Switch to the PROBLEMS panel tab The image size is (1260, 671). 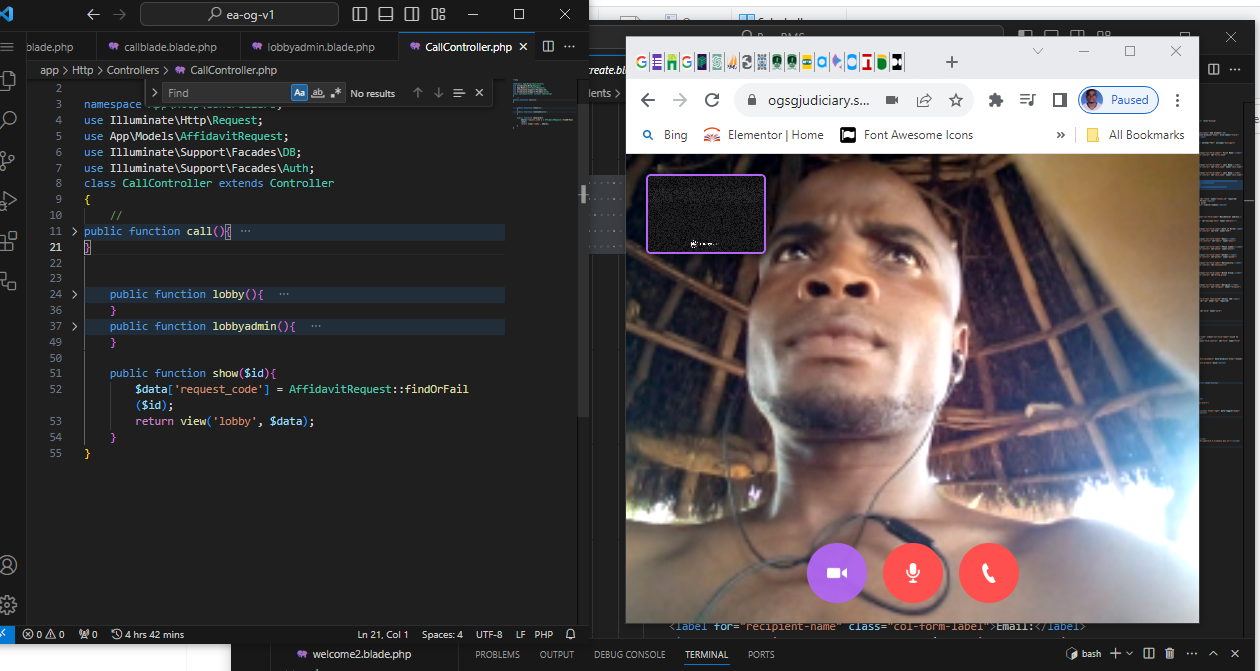[x=497, y=655]
